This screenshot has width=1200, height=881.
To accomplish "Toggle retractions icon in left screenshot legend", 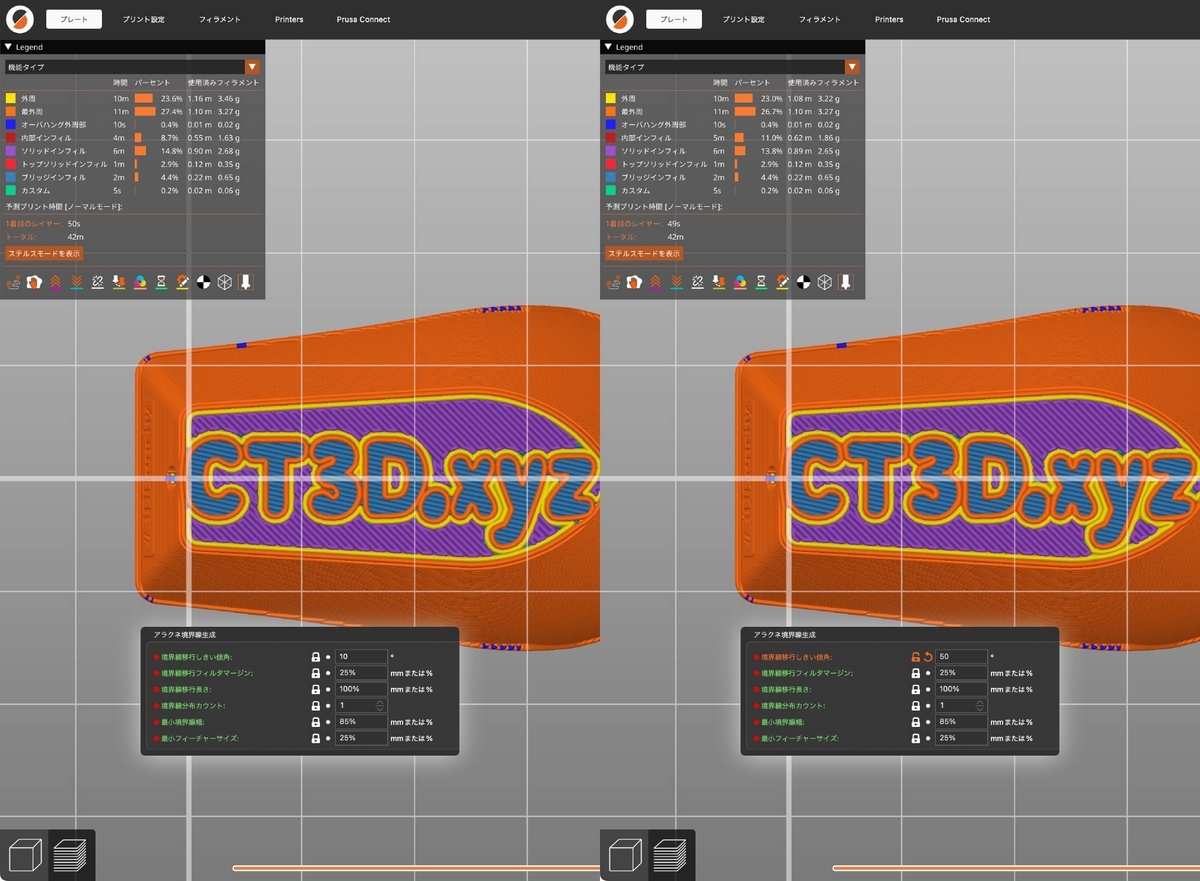I will [x=55, y=282].
